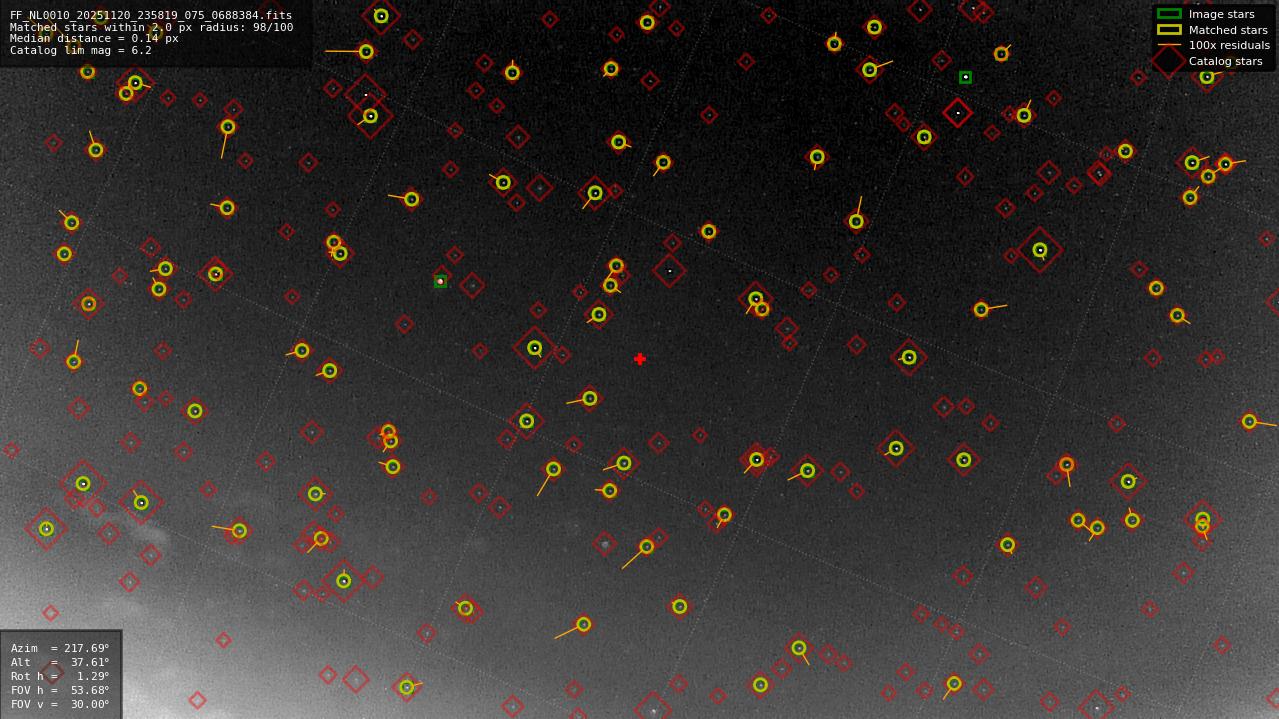Click the green square marker enclosing a white star
The image size is (1279, 719).
pos(965,77)
